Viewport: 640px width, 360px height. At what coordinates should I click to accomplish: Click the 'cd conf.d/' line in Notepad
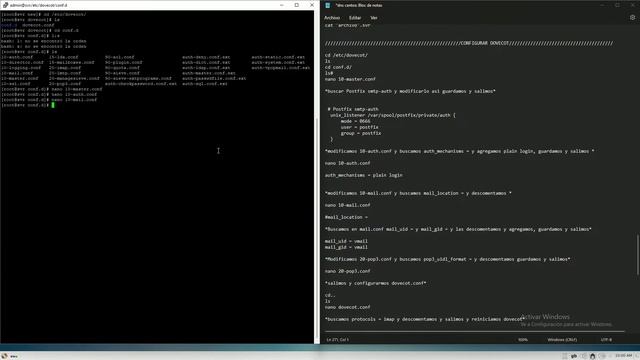[338, 67]
